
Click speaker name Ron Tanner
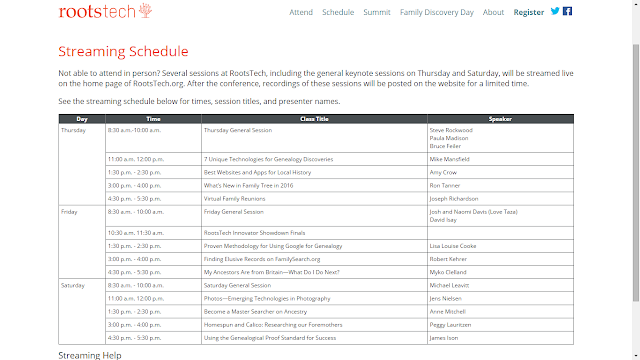445,185
